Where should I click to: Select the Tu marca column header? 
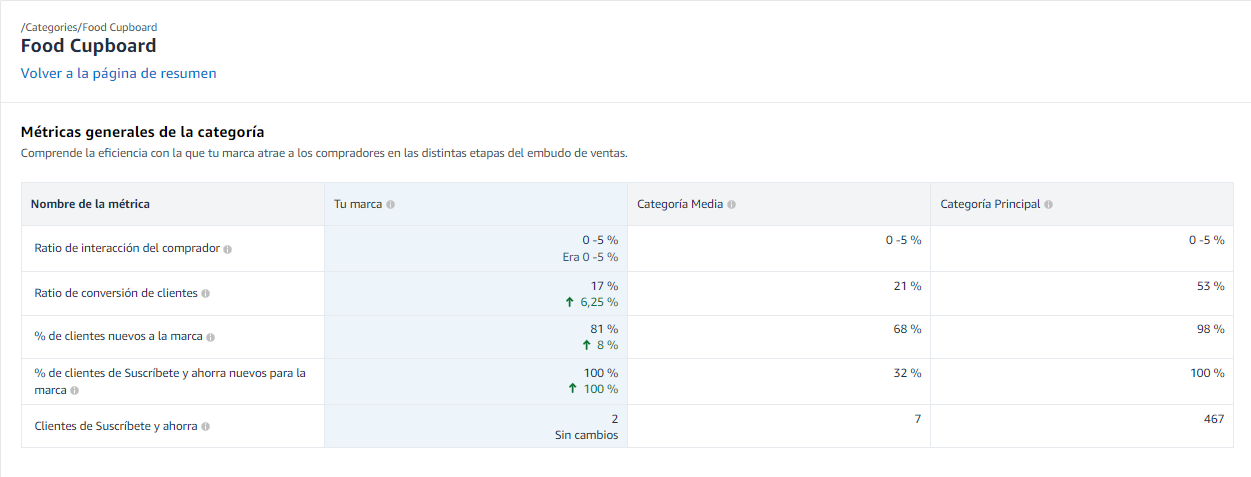tap(358, 205)
